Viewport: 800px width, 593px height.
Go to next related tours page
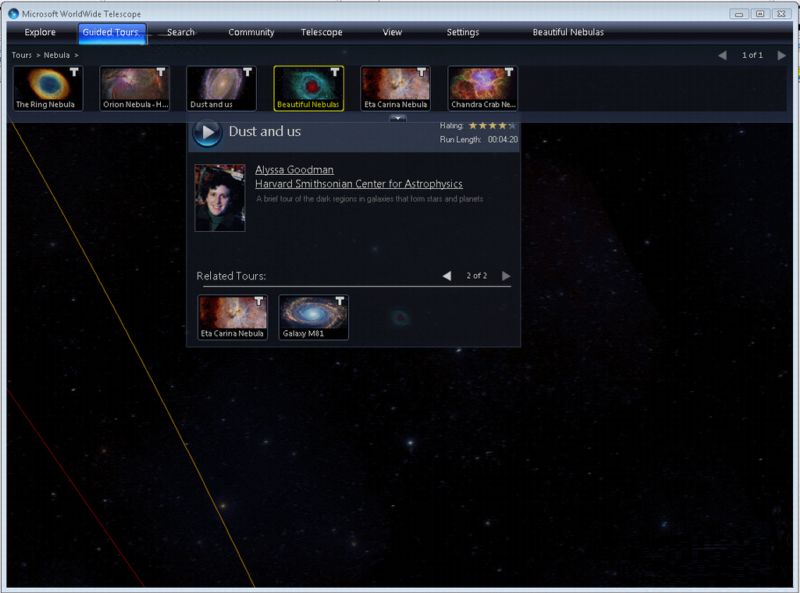[x=506, y=276]
